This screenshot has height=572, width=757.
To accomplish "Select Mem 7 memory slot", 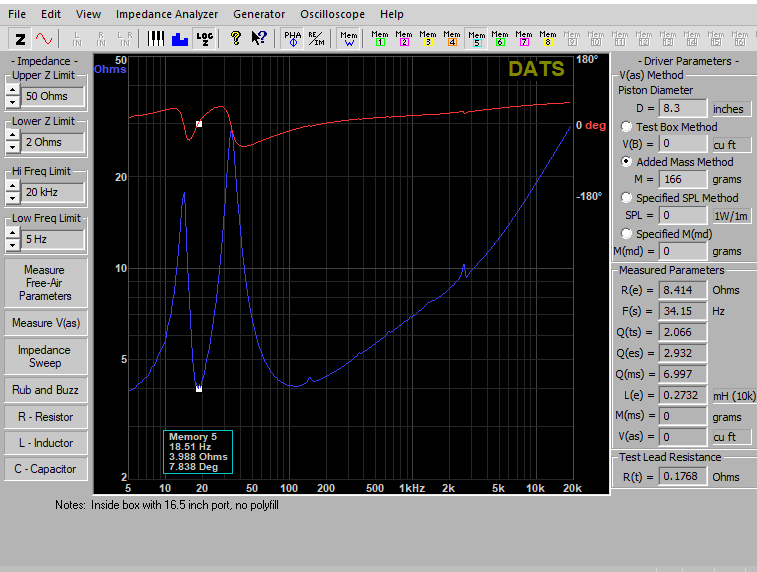I will pos(524,39).
